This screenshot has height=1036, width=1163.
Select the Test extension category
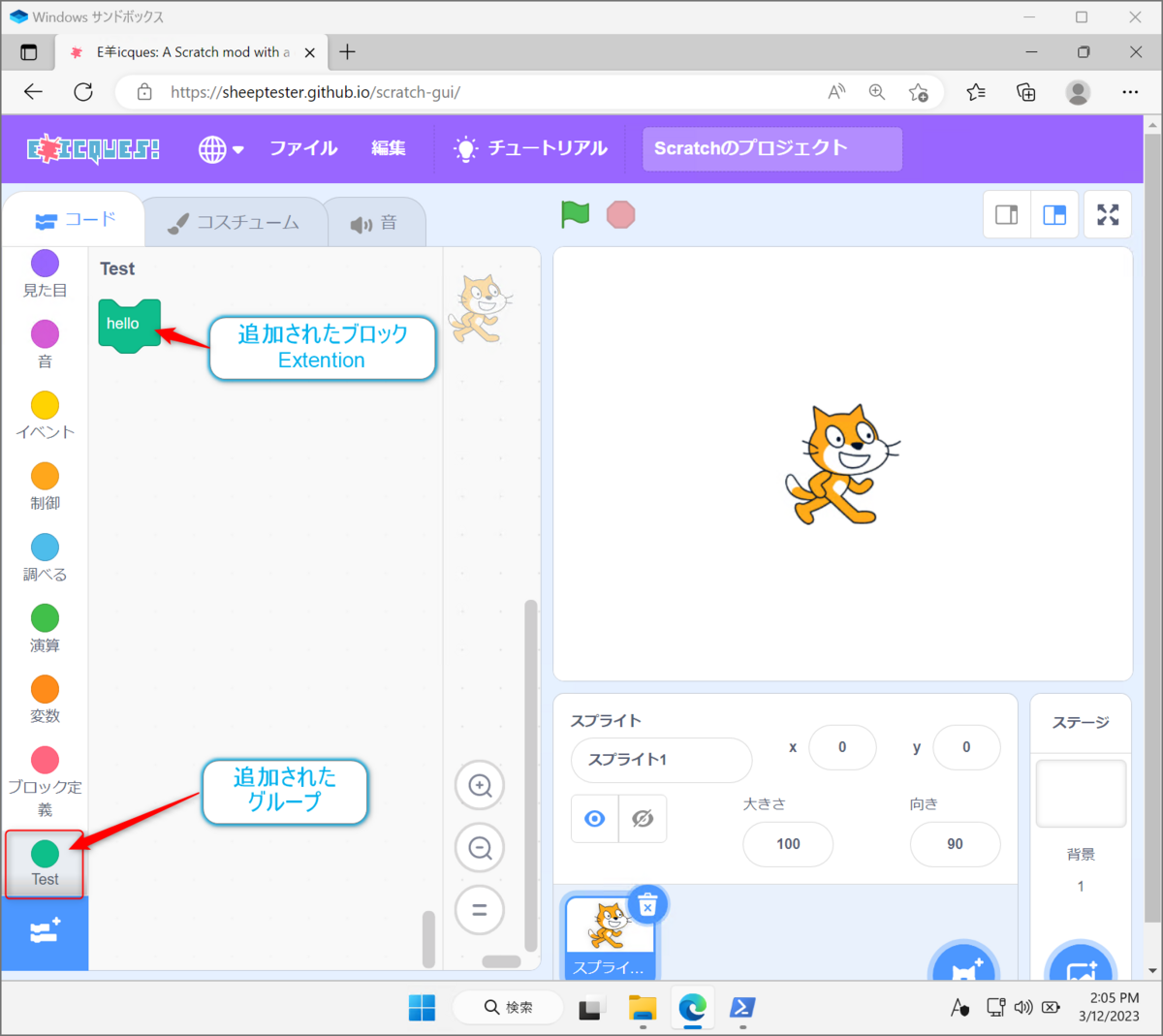pyautogui.click(x=45, y=863)
